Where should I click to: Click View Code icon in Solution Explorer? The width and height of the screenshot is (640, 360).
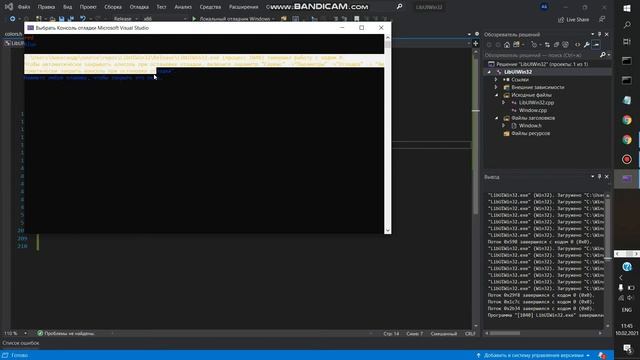[x=577, y=44]
